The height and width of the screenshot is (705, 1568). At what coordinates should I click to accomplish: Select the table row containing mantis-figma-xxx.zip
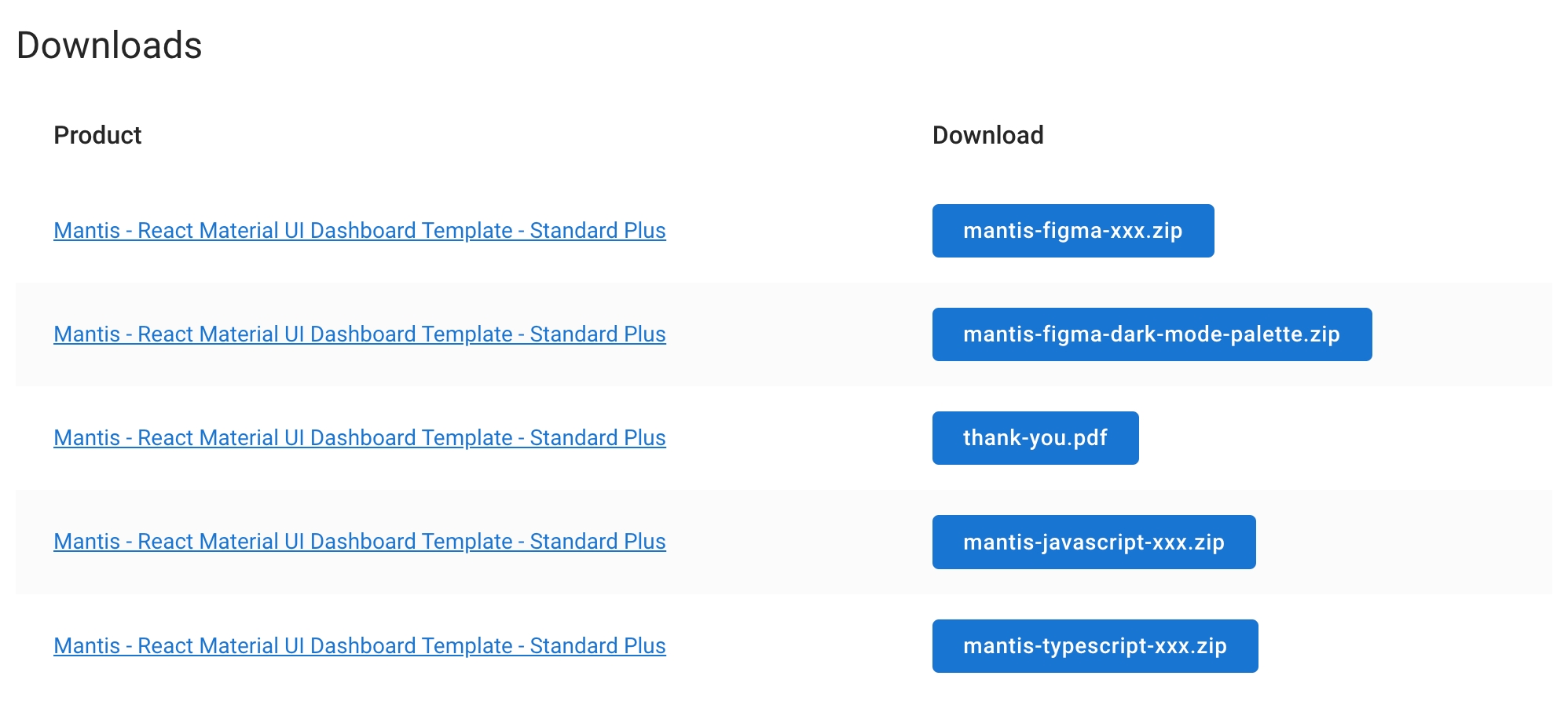pyautogui.click(x=786, y=231)
